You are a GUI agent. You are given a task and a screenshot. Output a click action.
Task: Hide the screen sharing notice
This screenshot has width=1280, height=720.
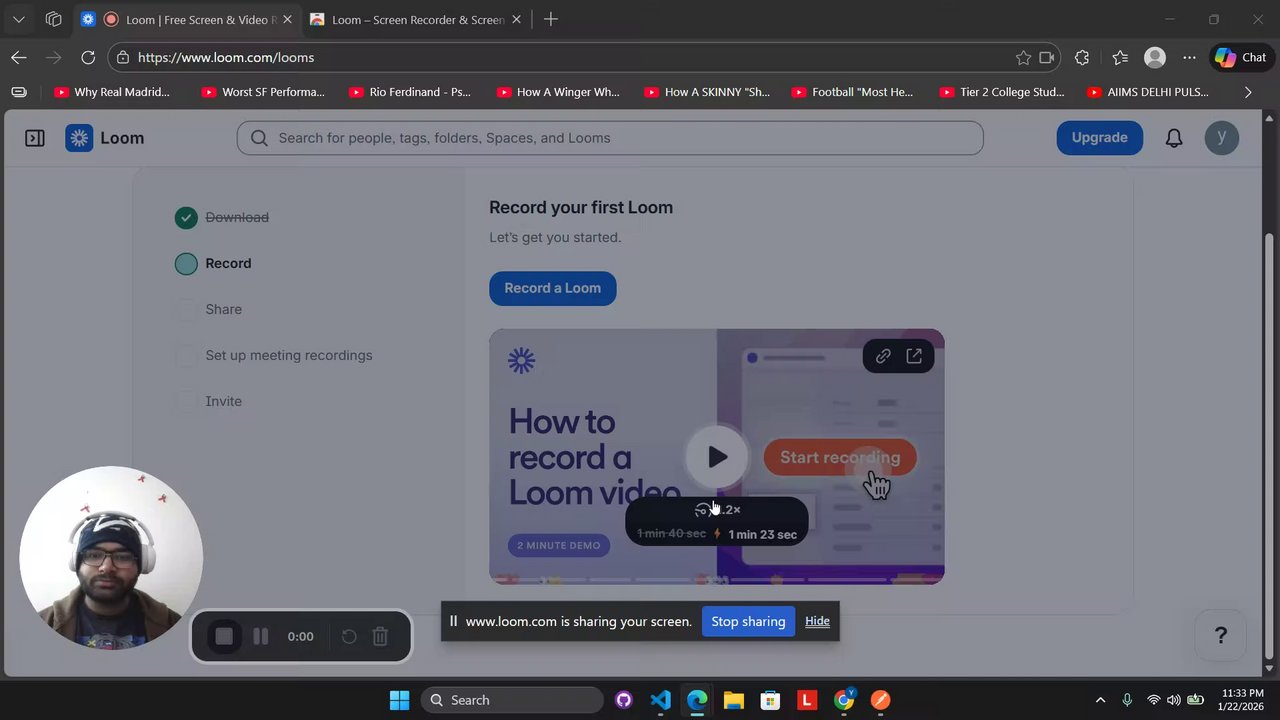(x=817, y=621)
